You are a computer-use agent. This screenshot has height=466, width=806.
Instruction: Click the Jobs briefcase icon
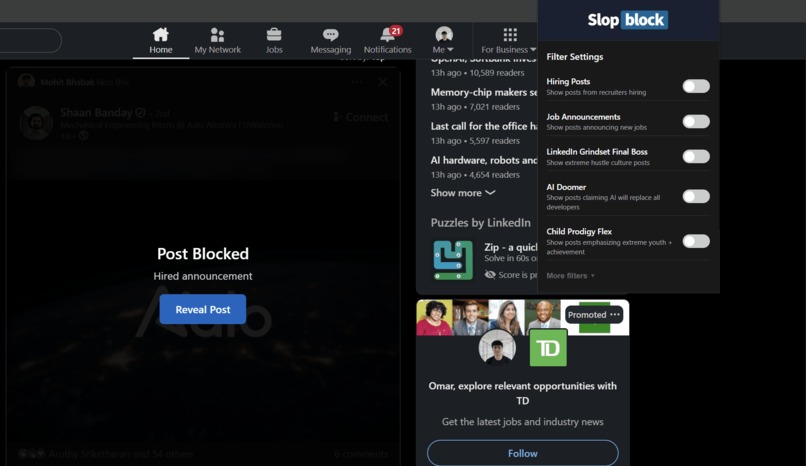click(274, 34)
